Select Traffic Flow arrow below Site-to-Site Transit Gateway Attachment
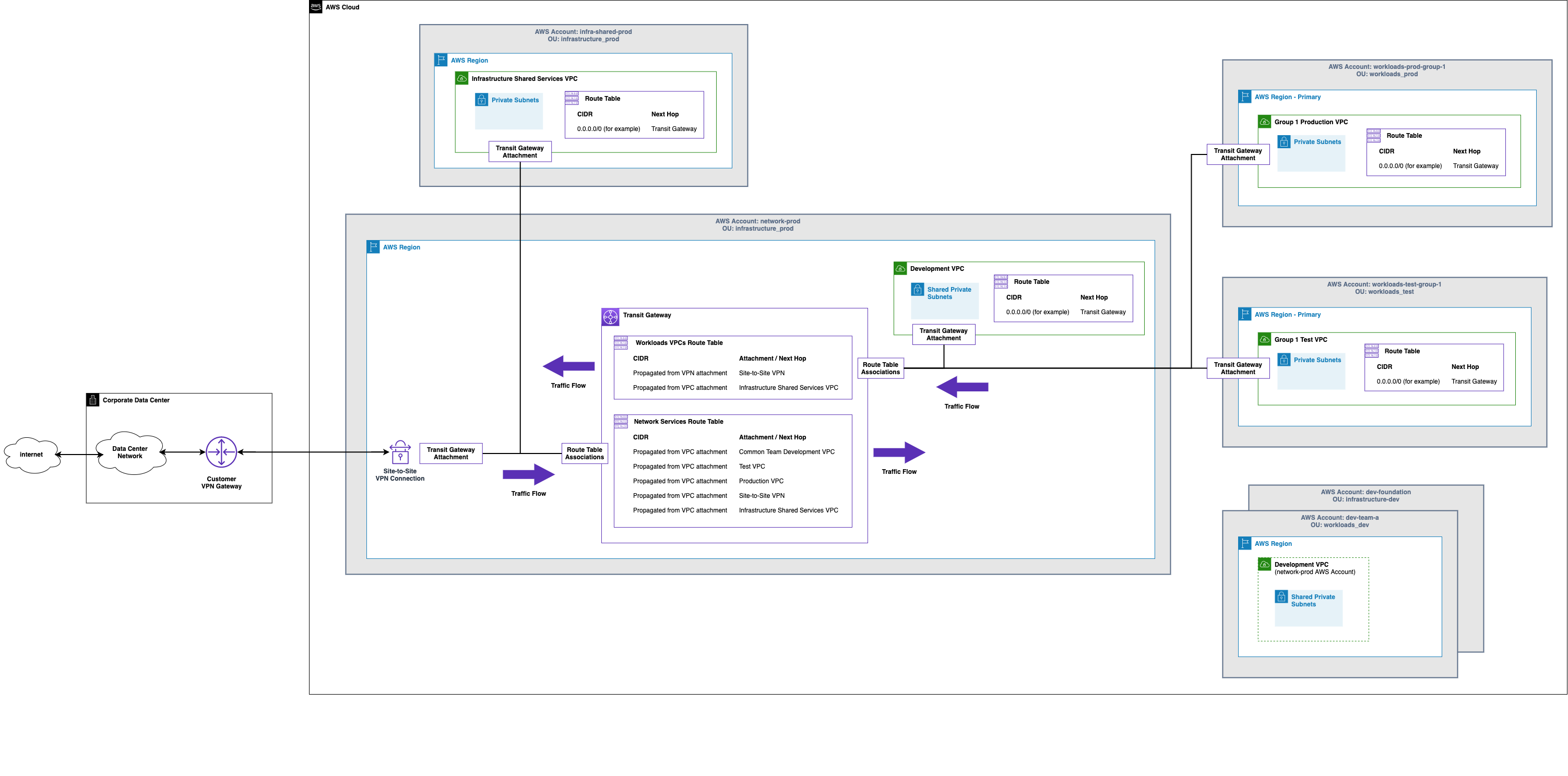This screenshot has height=776, width=1568. pos(528,475)
